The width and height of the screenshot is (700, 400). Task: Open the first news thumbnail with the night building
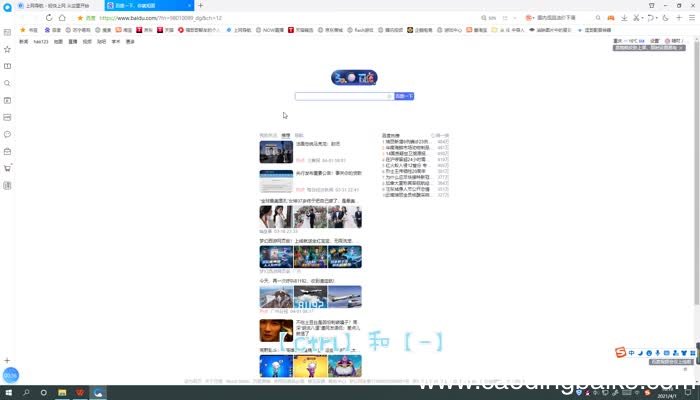(276, 152)
